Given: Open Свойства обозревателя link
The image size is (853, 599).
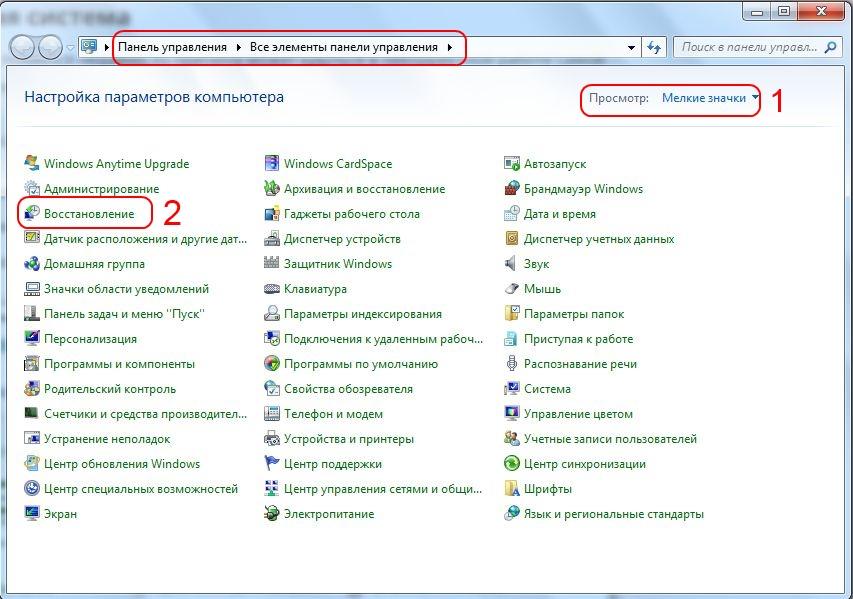Looking at the screenshot, I should [x=348, y=388].
